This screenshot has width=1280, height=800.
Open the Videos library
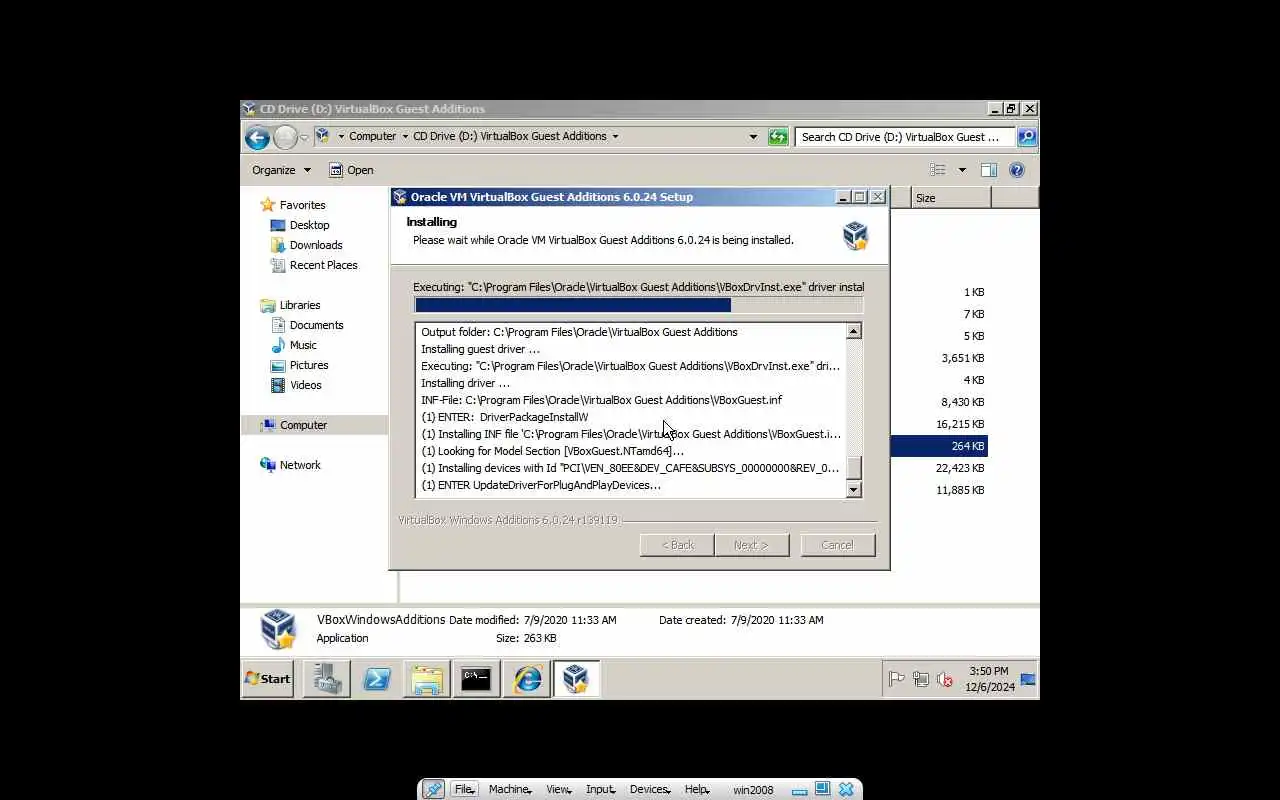click(x=306, y=385)
